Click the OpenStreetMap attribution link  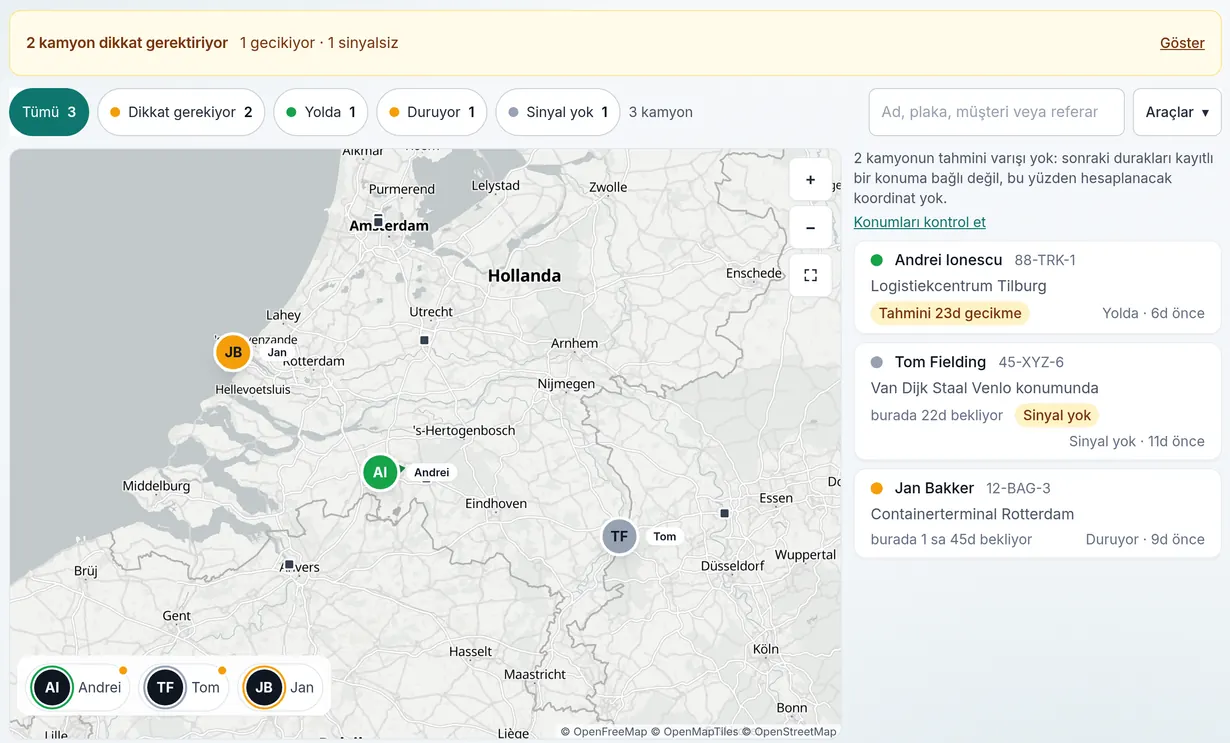pos(795,732)
